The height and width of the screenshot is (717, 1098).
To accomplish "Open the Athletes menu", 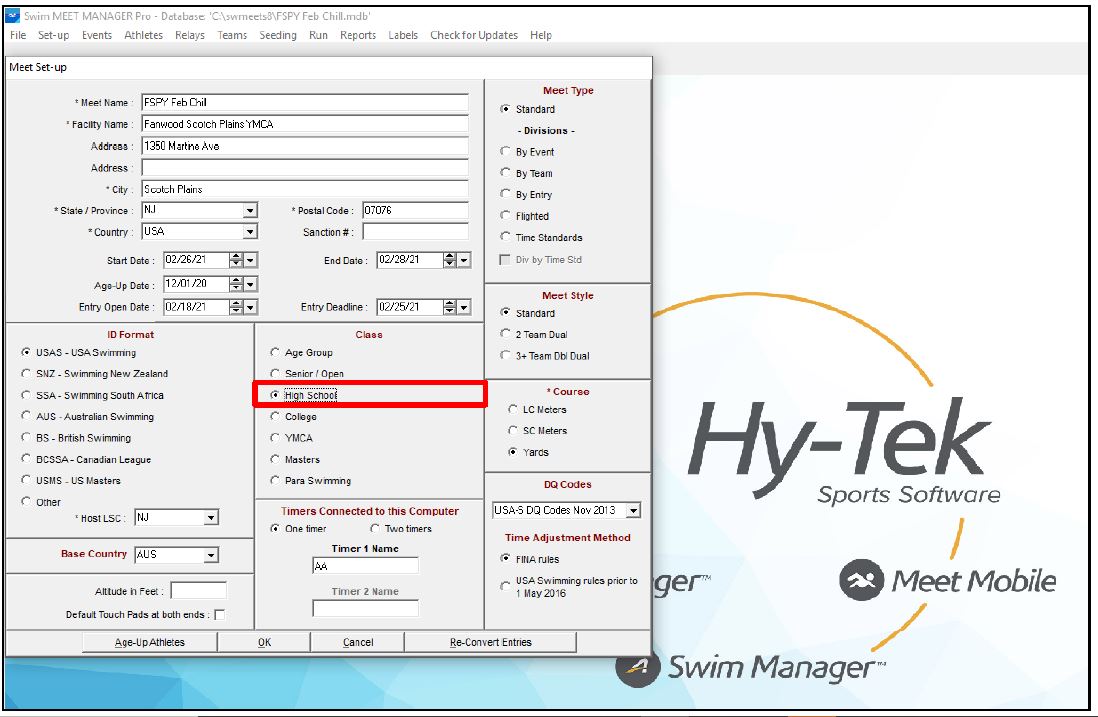I will tap(144, 35).
